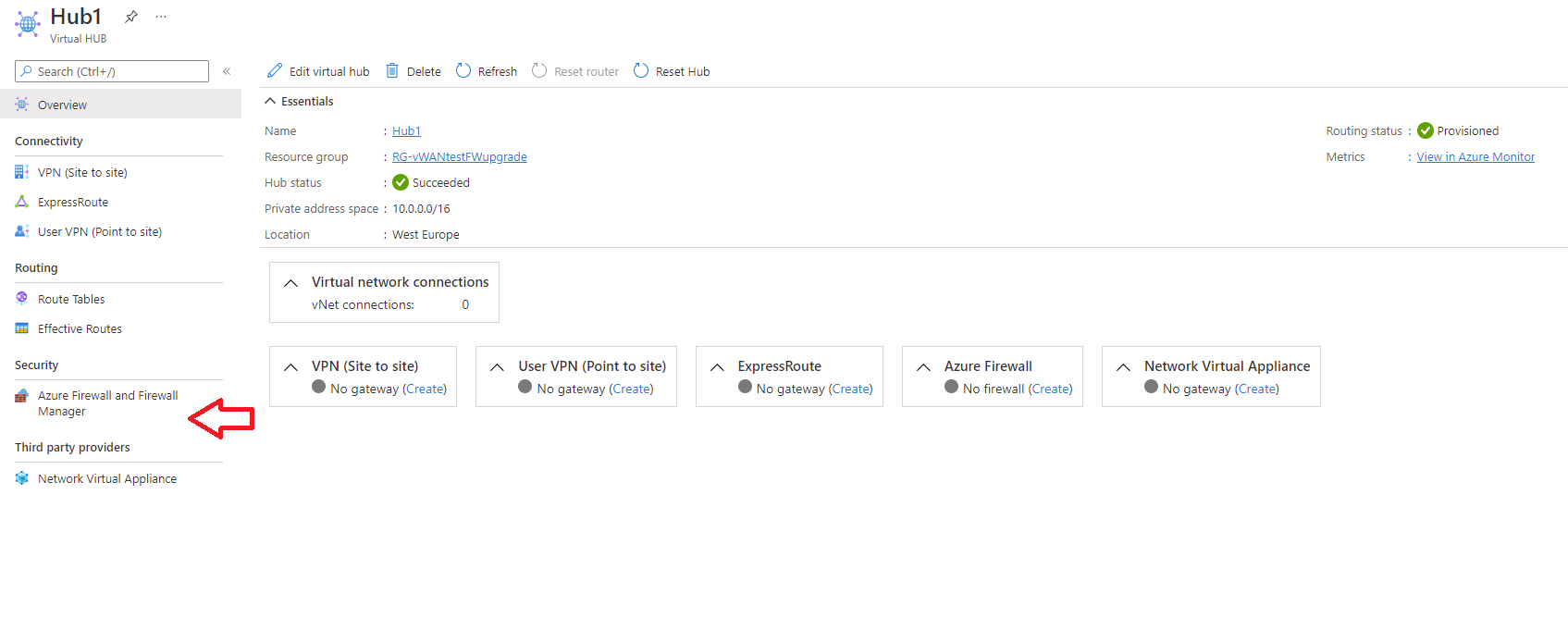Click the Edit virtual hub pencil icon

coord(275,71)
